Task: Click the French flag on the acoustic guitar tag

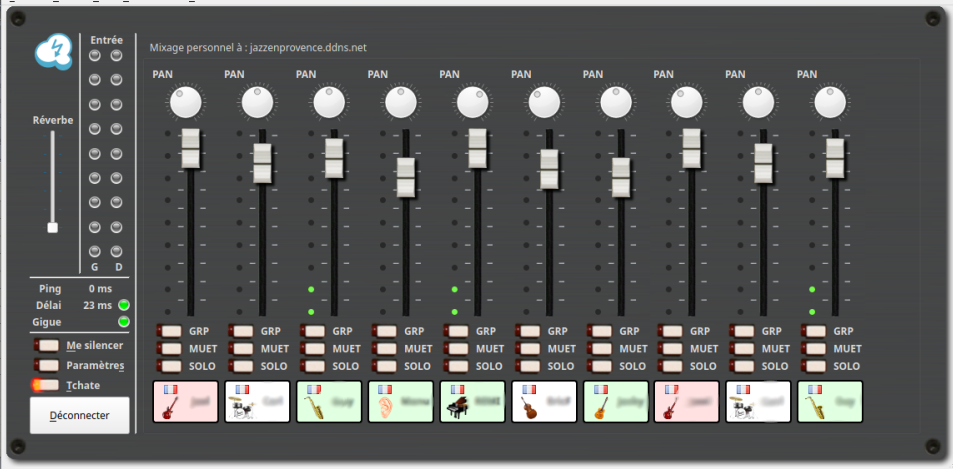Action: (600, 389)
